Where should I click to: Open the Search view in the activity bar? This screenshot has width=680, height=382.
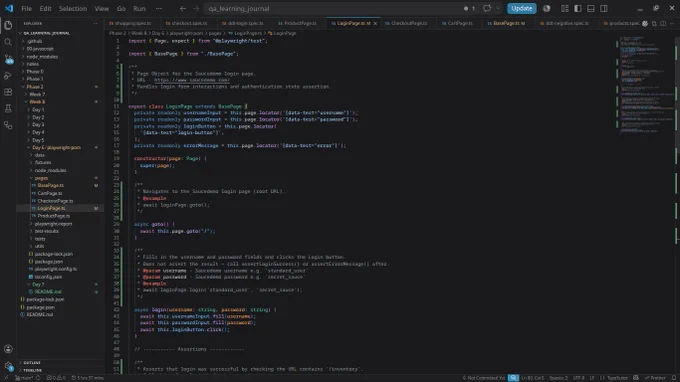[x=8, y=42]
